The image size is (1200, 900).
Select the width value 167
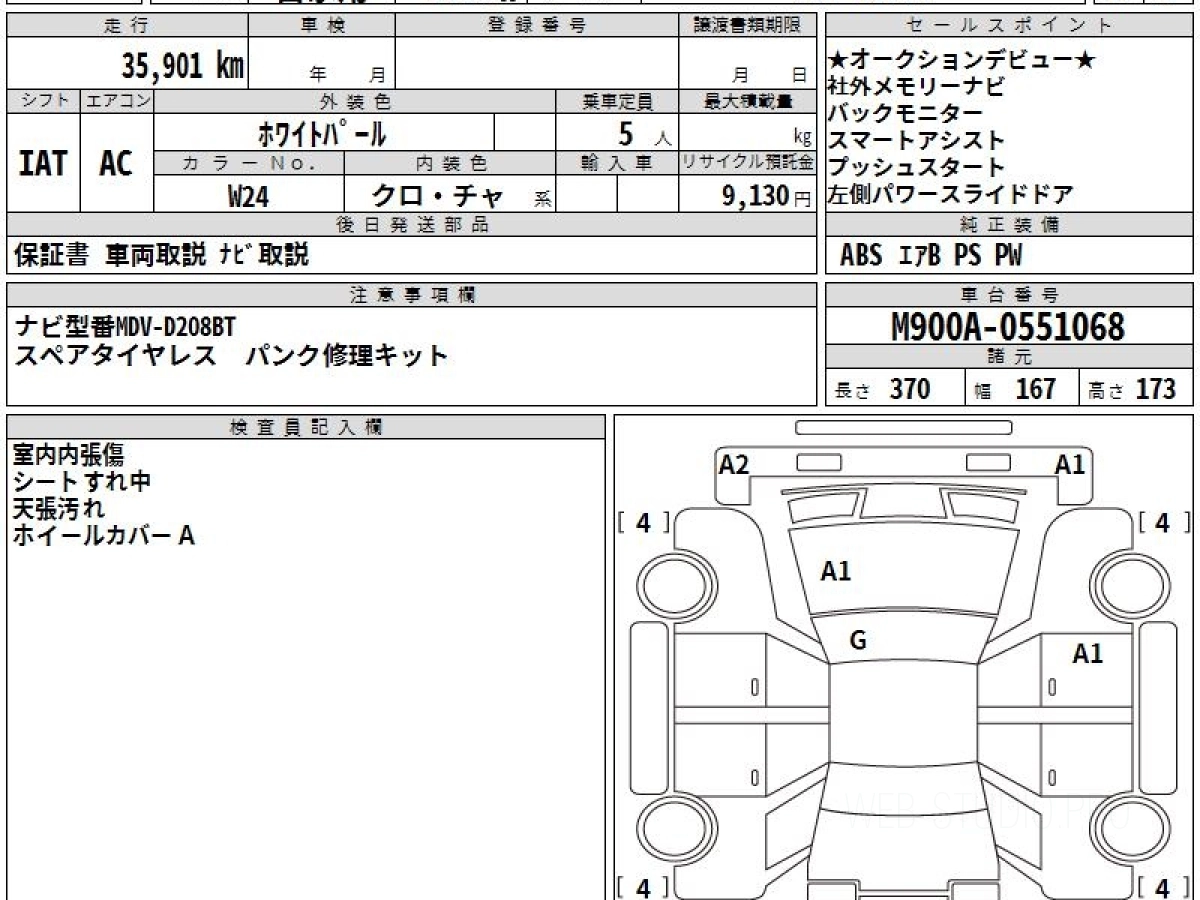coord(1036,389)
